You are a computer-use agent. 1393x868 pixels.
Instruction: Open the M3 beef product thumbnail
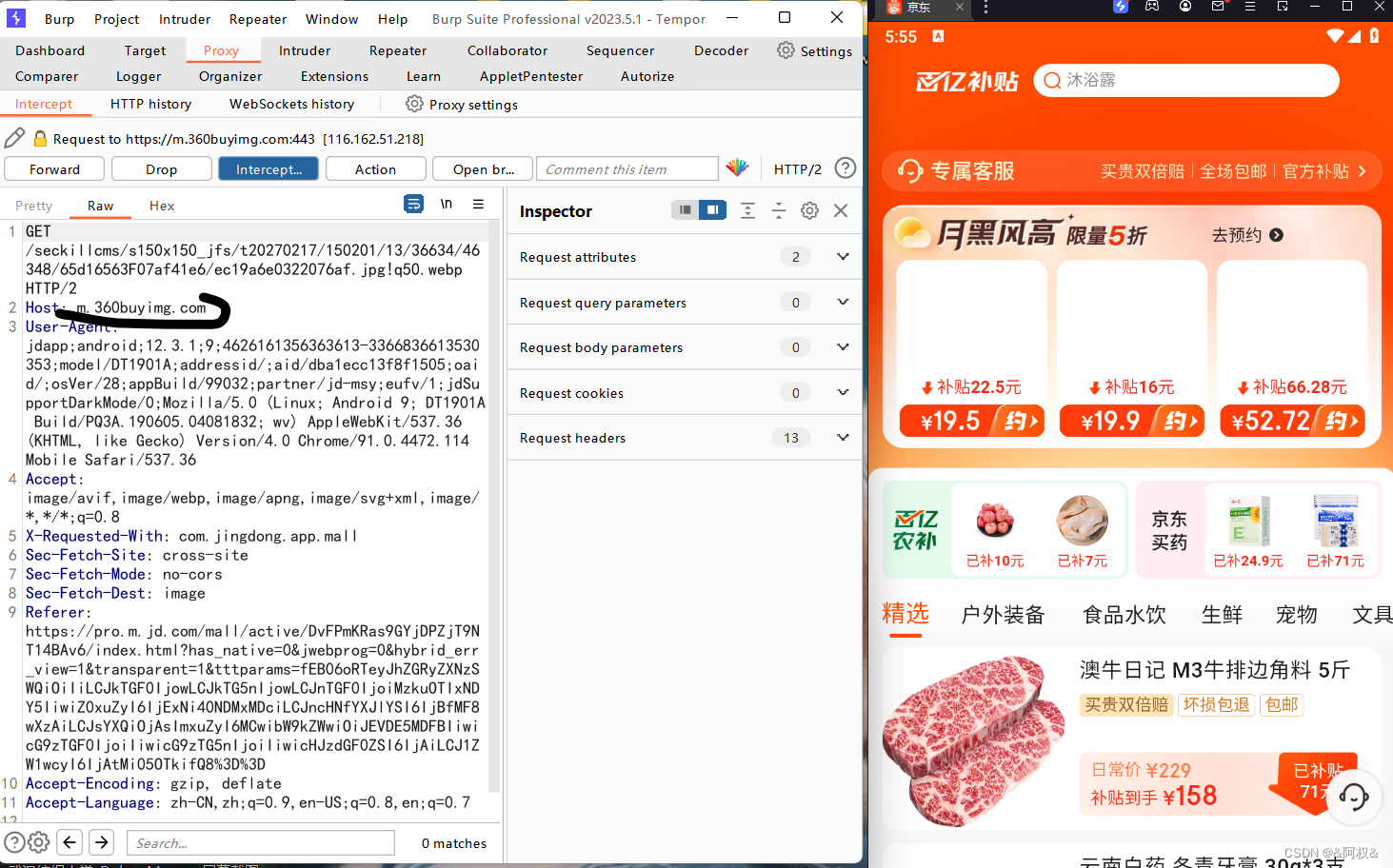coord(973,740)
